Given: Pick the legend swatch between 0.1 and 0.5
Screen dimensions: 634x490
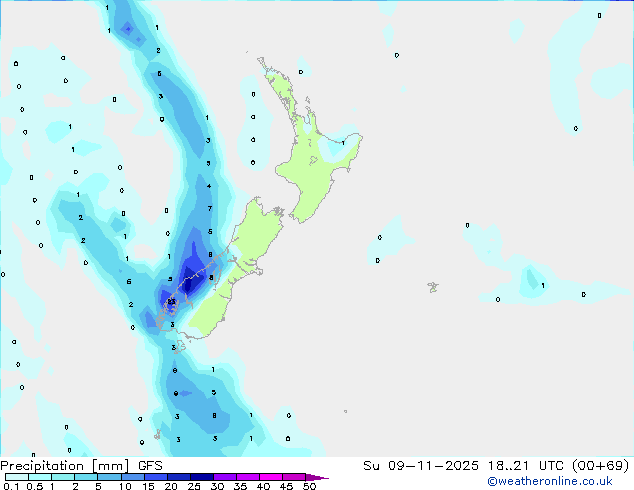Looking at the screenshot, I should coord(17,477).
